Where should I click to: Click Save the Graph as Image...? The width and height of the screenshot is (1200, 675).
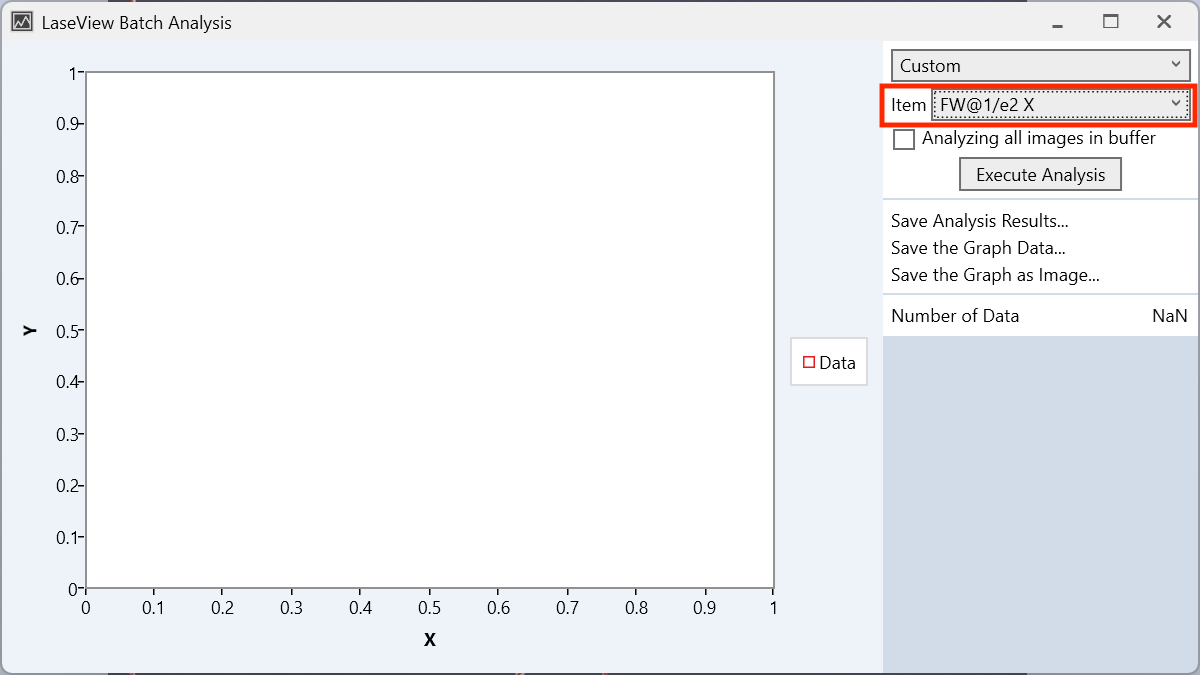[995, 275]
